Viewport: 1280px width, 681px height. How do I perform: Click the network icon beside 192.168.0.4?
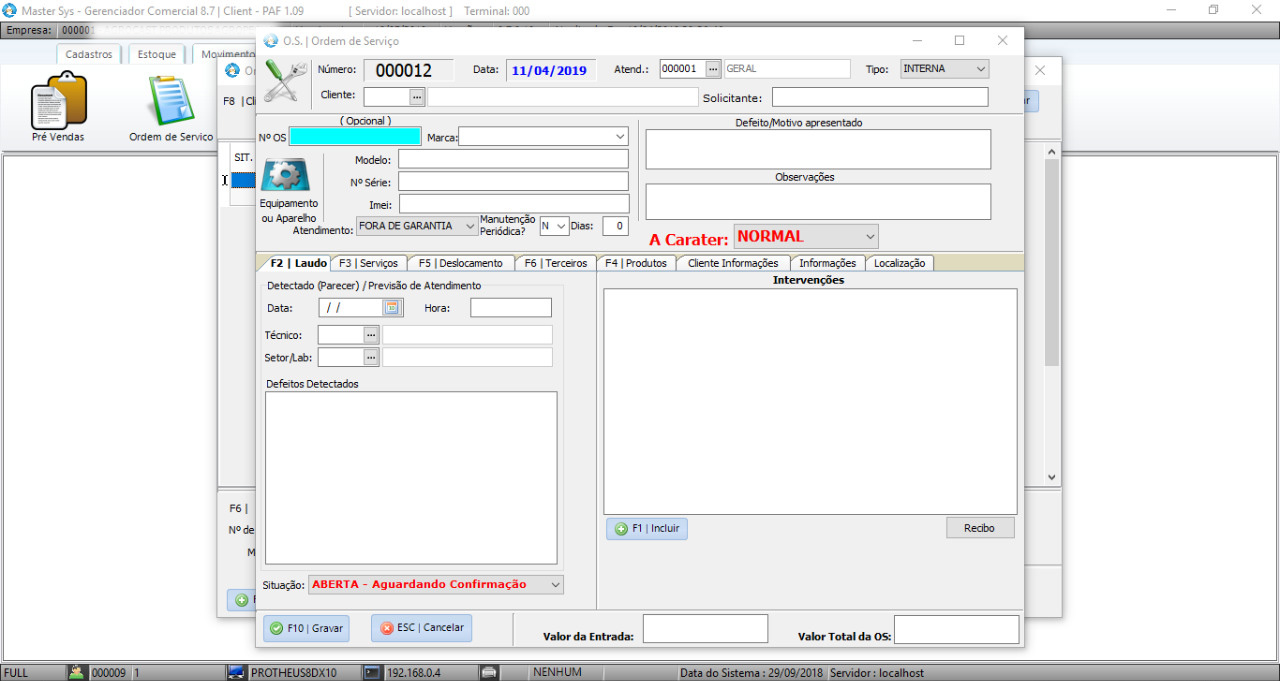pyautogui.click(x=372, y=673)
